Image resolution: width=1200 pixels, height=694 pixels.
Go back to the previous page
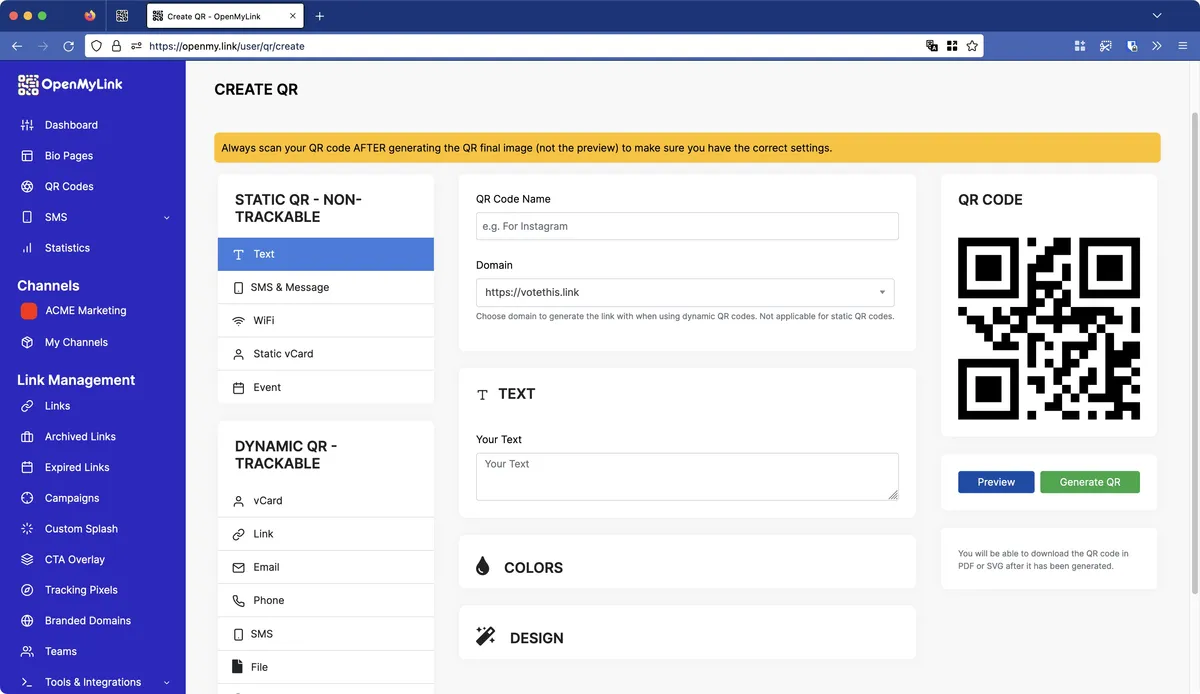point(17,46)
